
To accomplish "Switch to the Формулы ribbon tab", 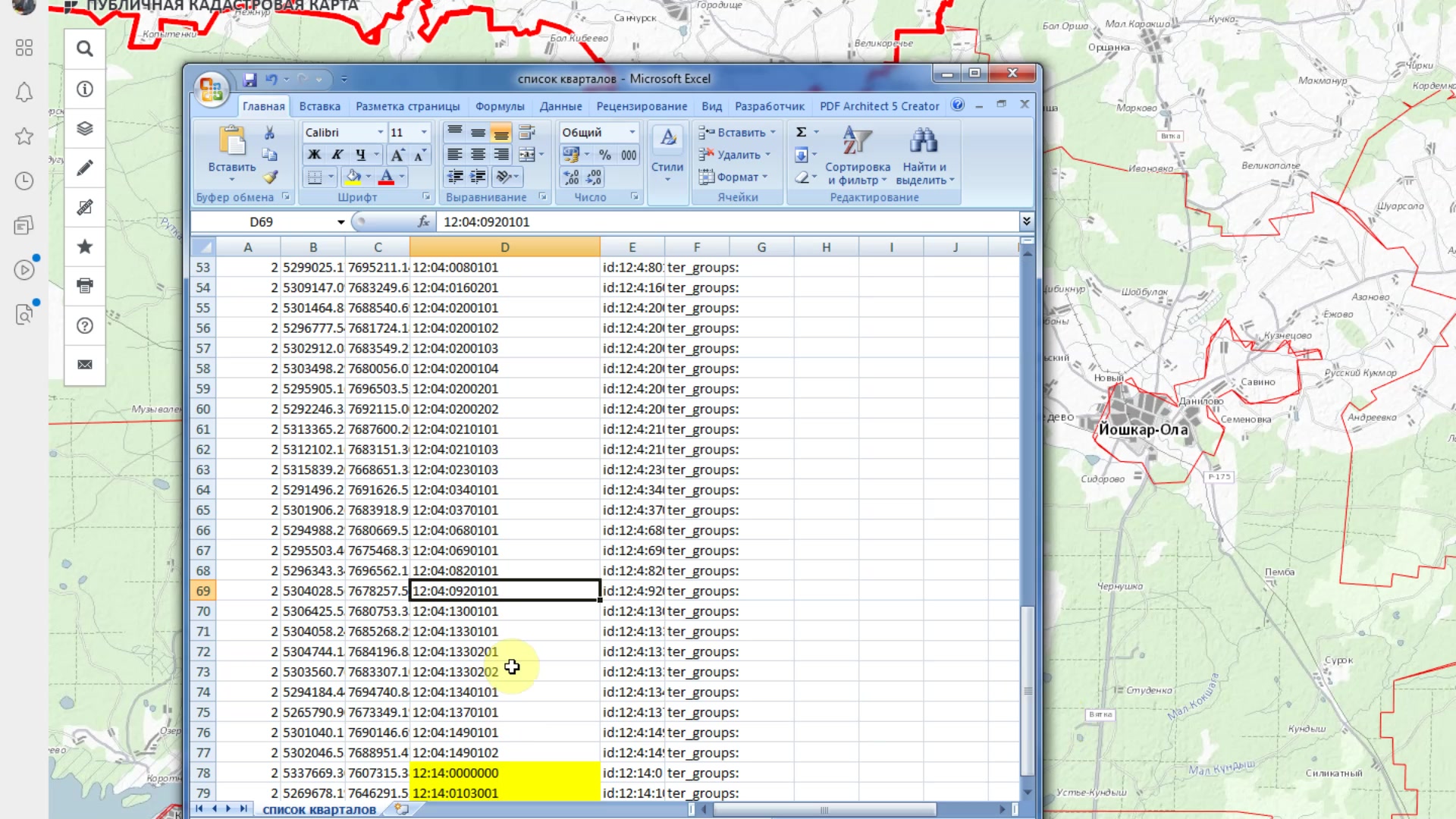I will [500, 106].
